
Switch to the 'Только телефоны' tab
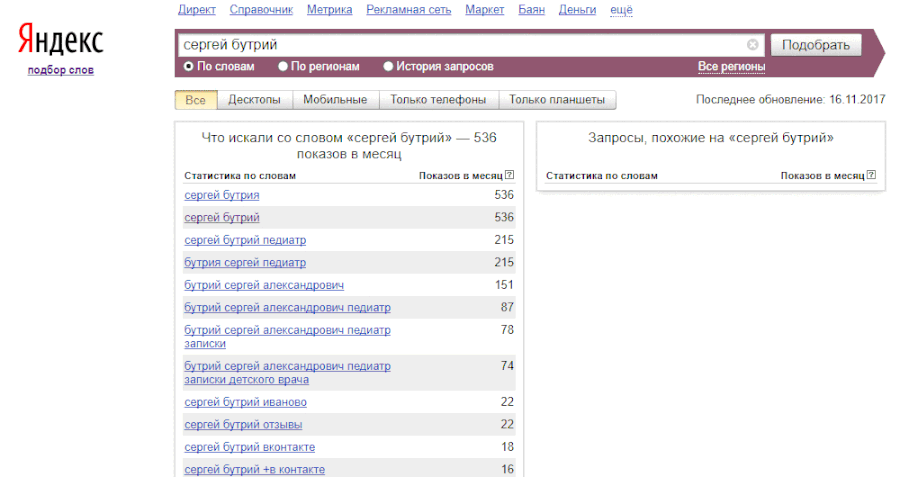point(439,100)
